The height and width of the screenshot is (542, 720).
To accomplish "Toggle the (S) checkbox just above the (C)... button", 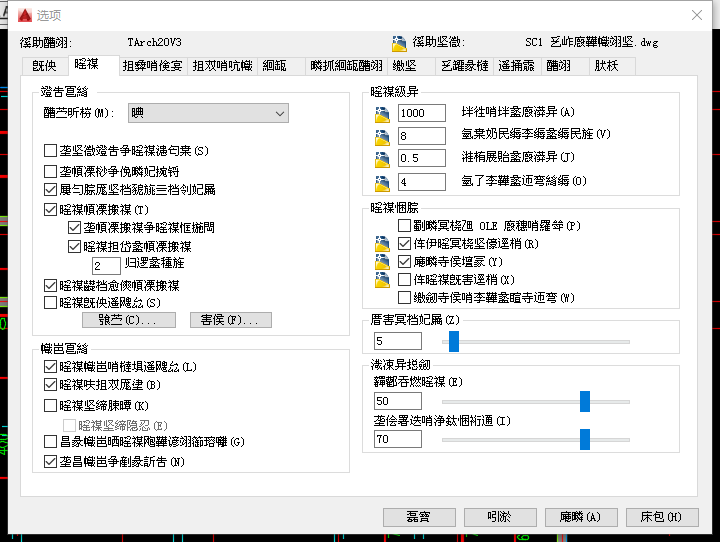I will point(50,303).
